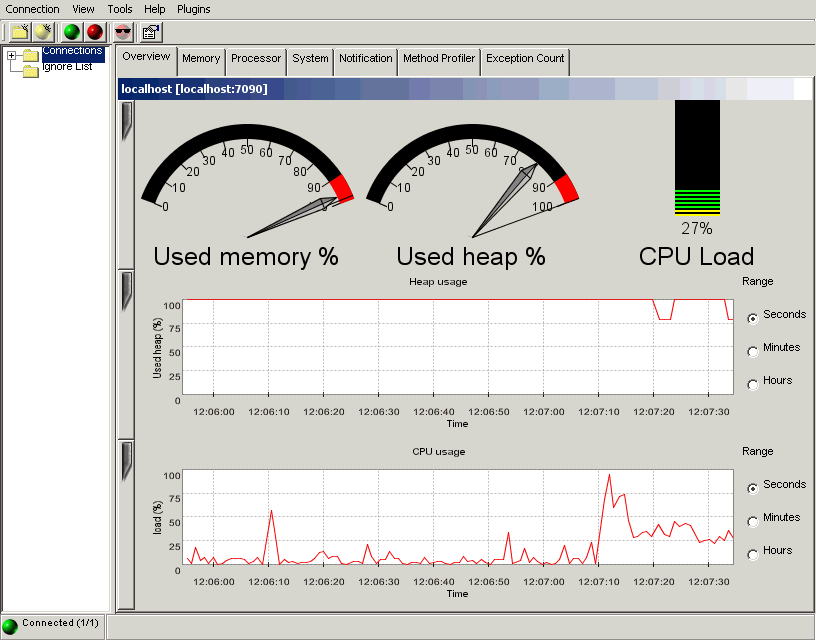Open the Help menu
The height and width of the screenshot is (641, 816).
point(155,9)
